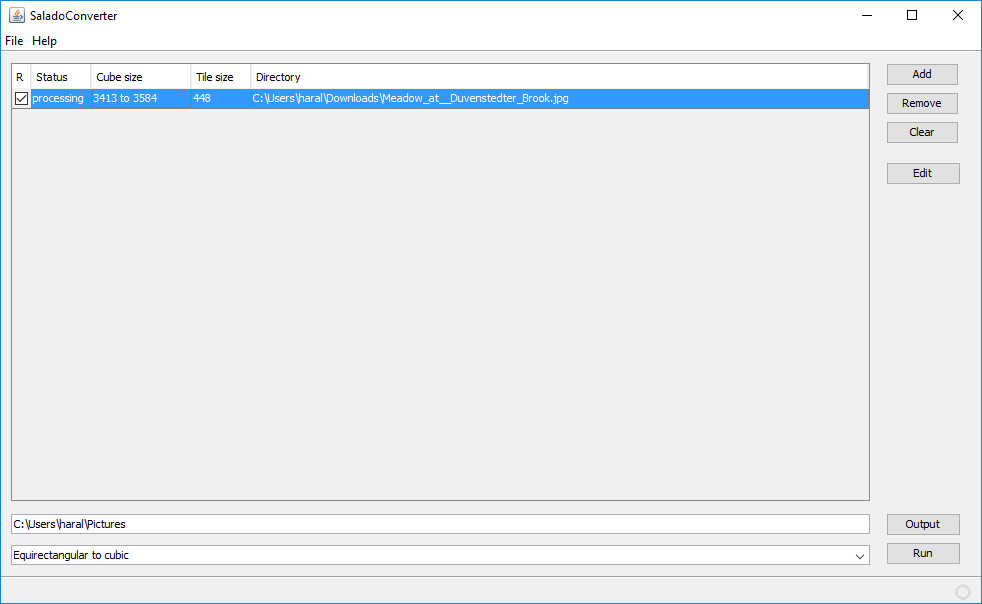Image resolution: width=982 pixels, height=604 pixels.
Task: Click the Cube size column header
Action: click(x=140, y=77)
